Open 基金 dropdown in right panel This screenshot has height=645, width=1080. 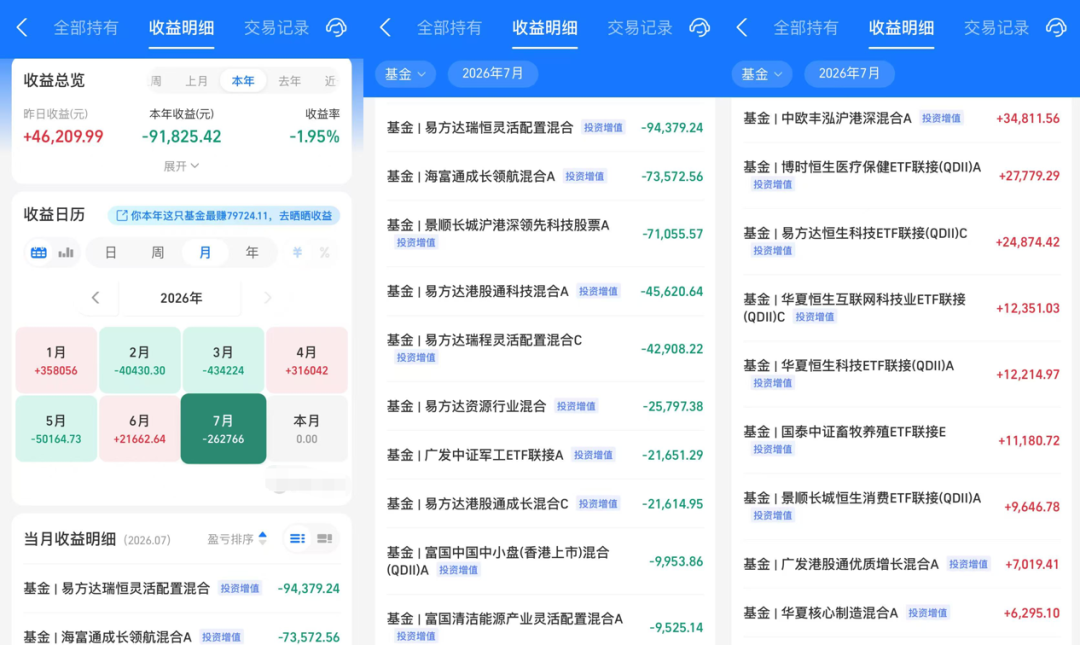coord(762,74)
